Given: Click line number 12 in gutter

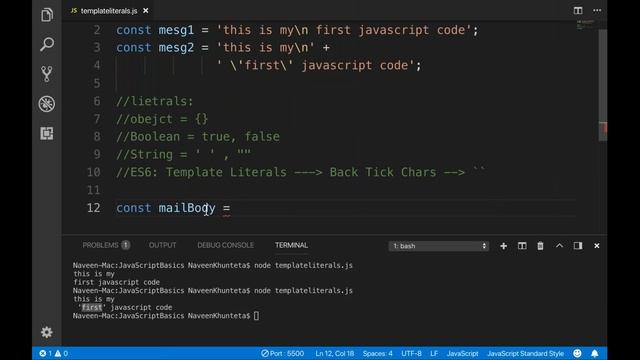Looking at the screenshot, I should (x=93, y=208).
